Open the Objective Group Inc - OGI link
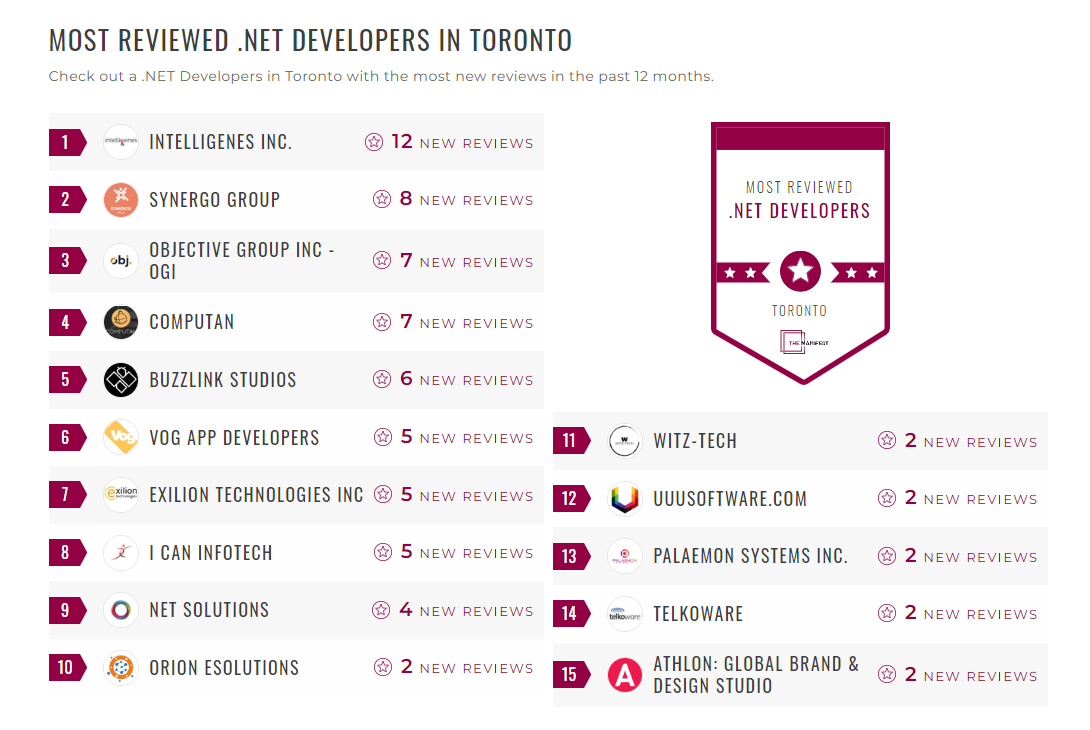Screen dimensions: 1090x730 click(x=240, y=260)
